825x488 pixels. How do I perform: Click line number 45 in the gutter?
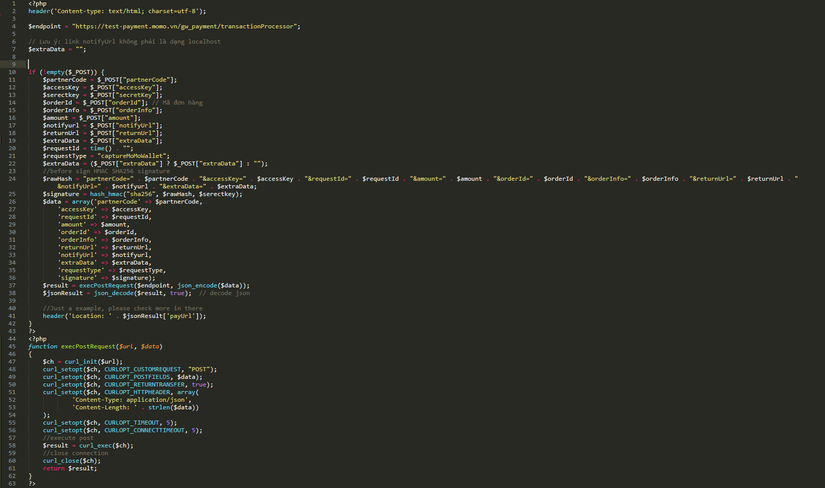[x=12, y=346]
